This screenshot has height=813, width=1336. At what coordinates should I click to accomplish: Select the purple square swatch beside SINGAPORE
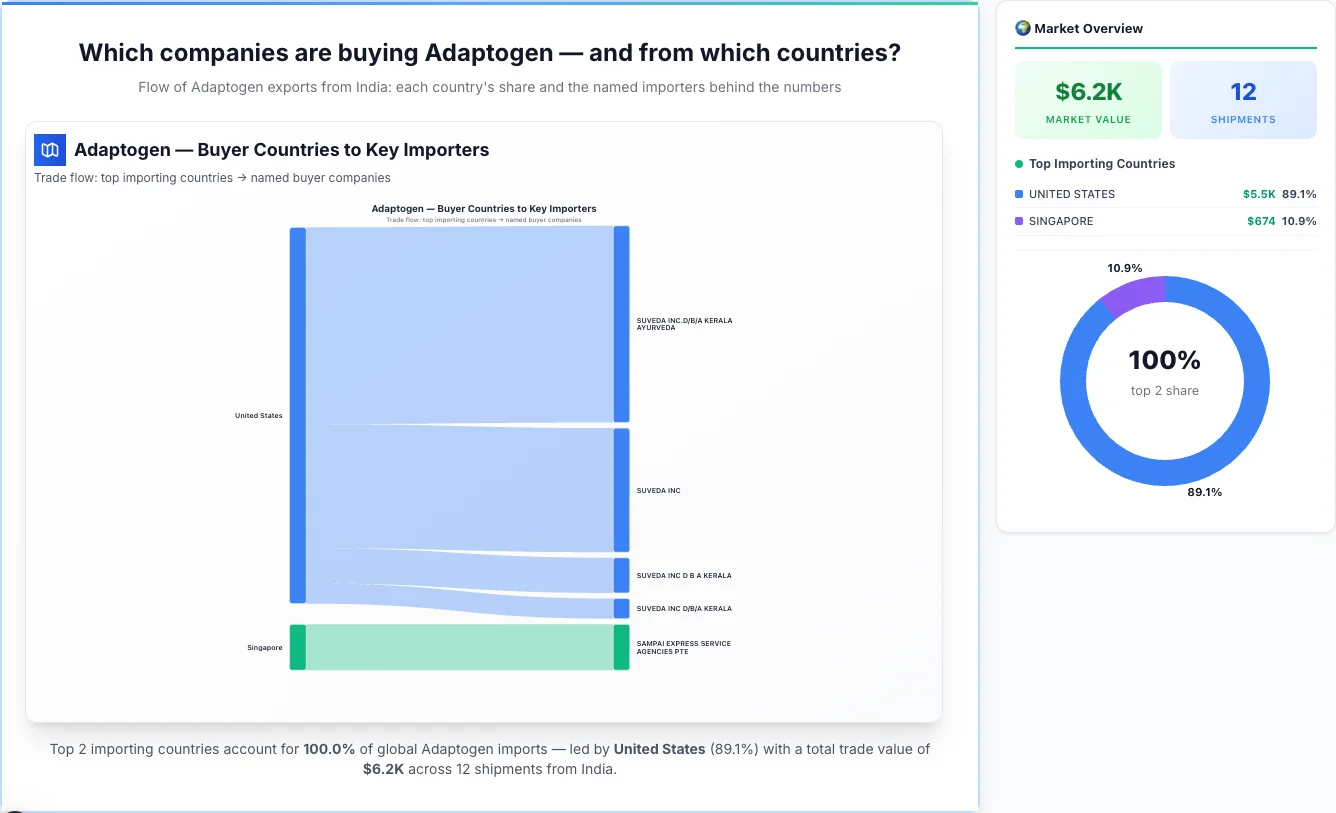[1020, 221]
